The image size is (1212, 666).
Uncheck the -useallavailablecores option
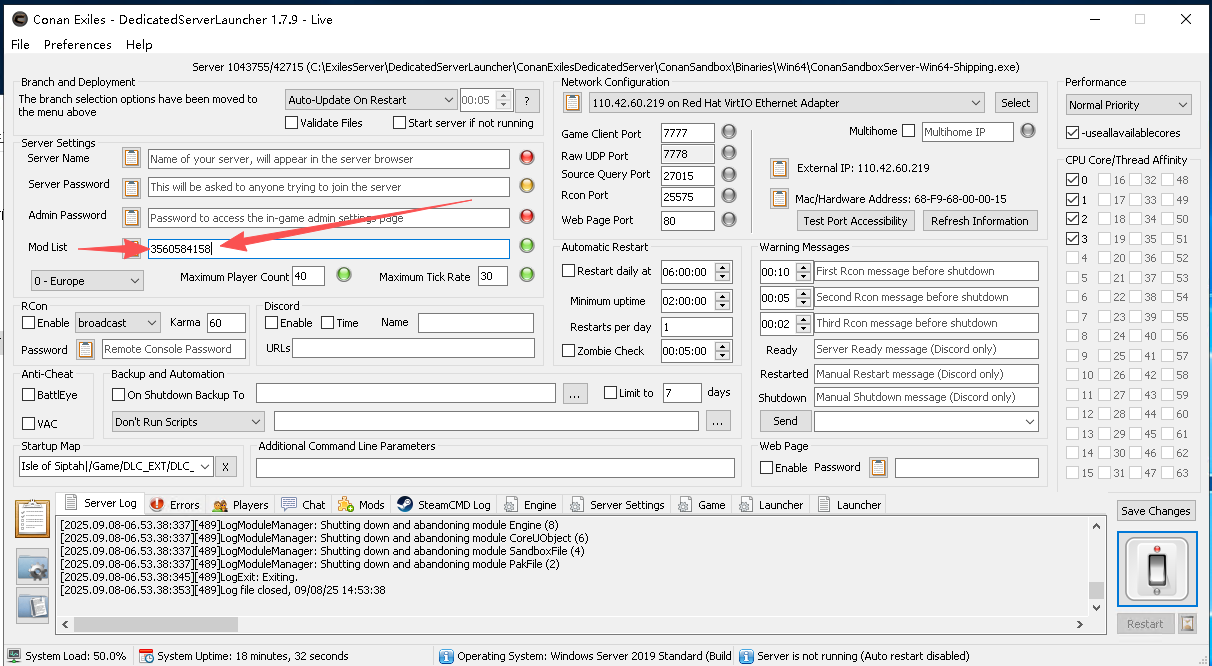(x=1073, y=133)
